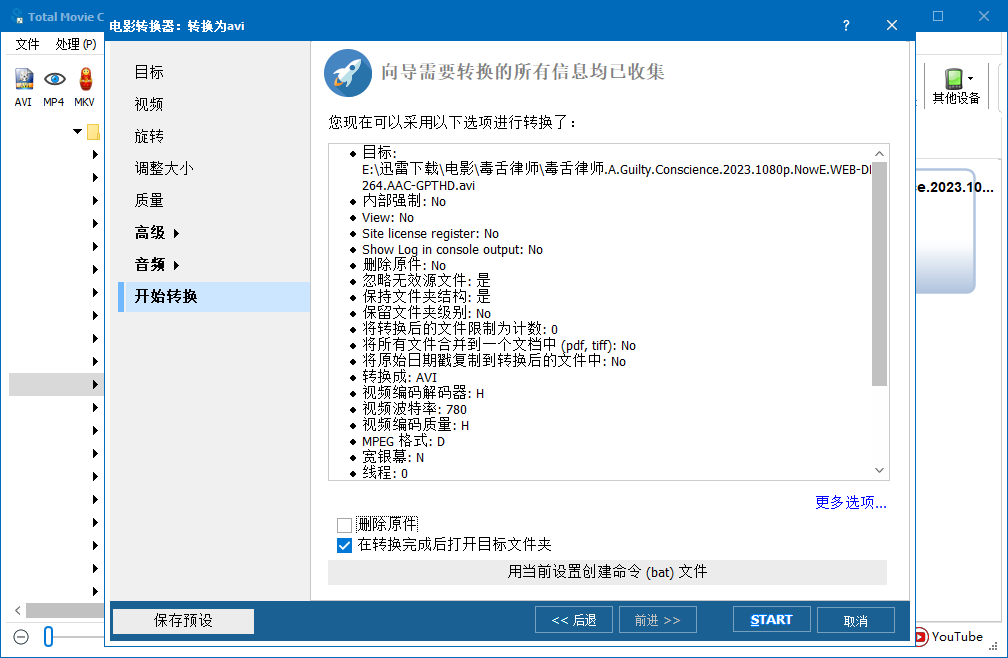The image size is (1008, 658).
Task: Click the rocket wizard header icon
Action: click(347, 73)
